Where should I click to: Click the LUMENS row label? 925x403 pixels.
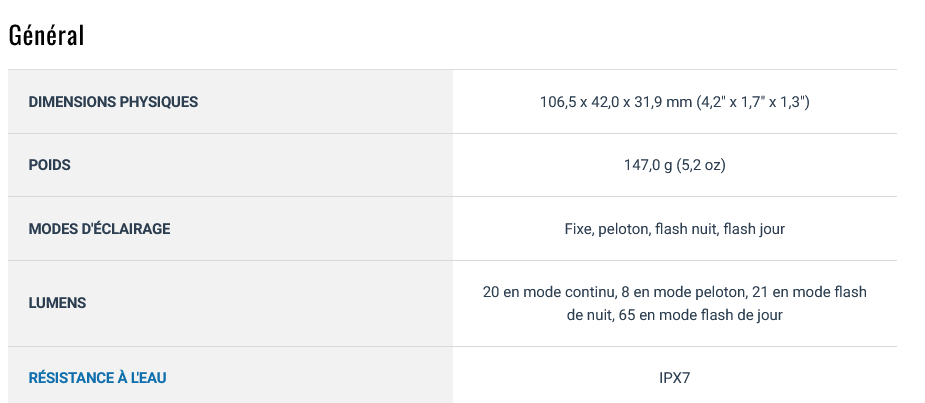coord(57,303)
